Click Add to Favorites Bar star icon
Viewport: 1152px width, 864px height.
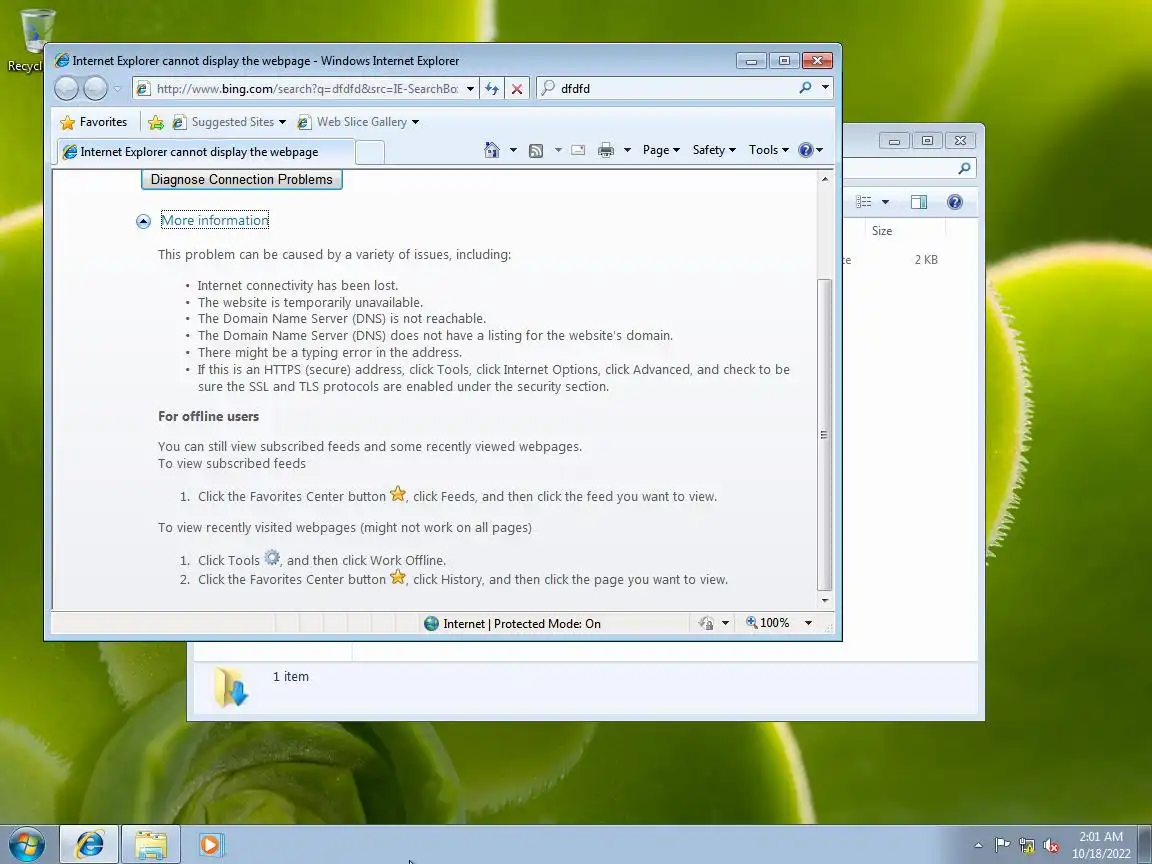point(156,122)
